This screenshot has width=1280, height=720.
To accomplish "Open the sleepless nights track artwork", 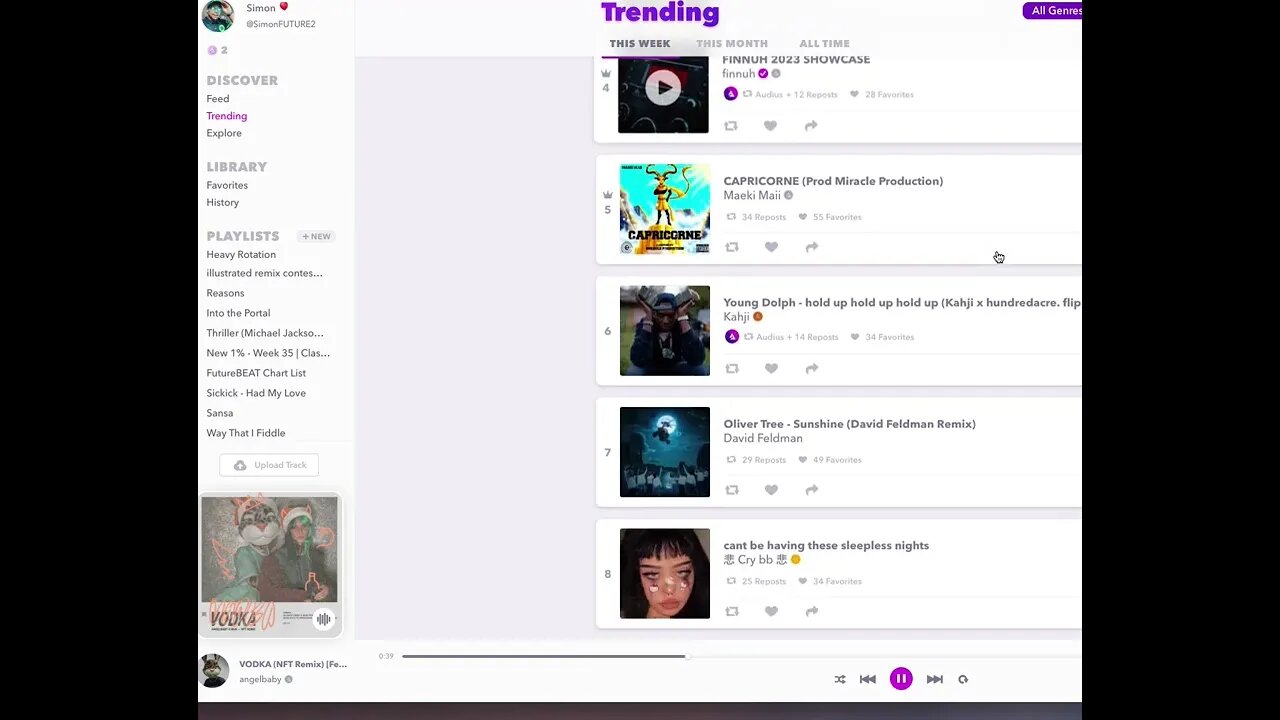I will (x=665, y=573).
